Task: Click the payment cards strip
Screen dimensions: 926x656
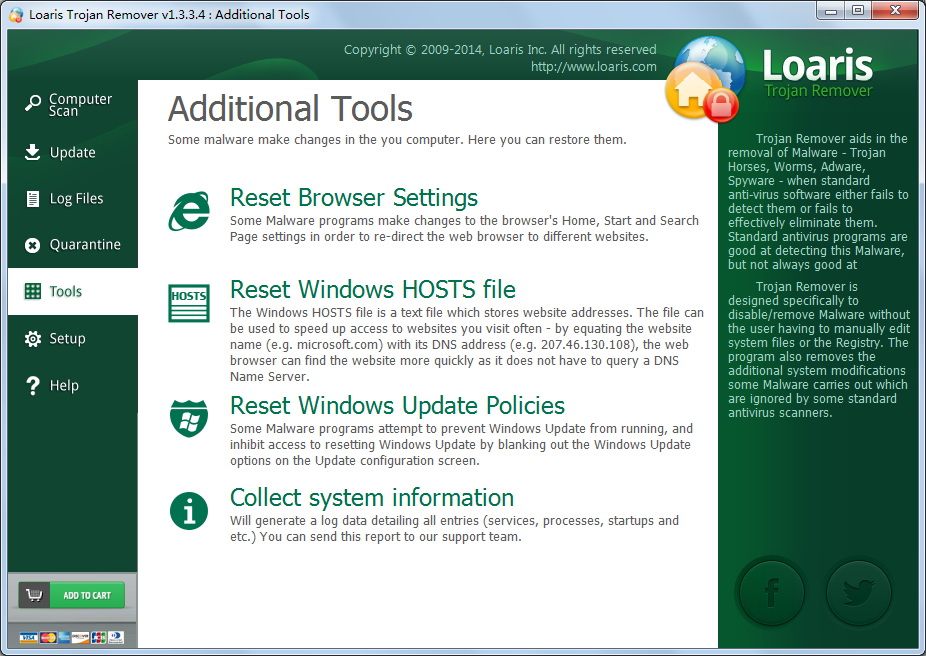Action: (72, 637)
